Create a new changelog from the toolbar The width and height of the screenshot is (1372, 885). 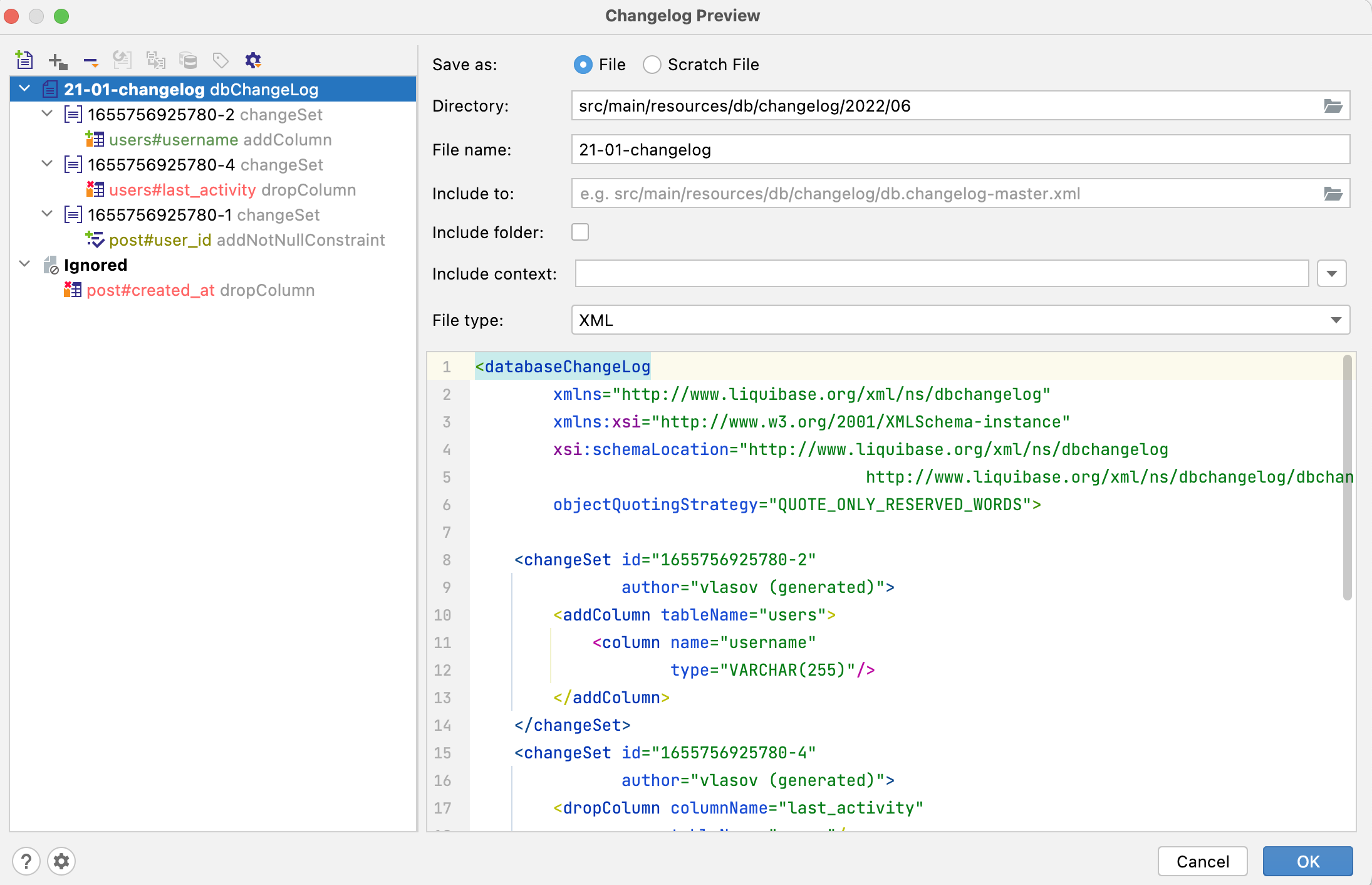coord(25,60)
